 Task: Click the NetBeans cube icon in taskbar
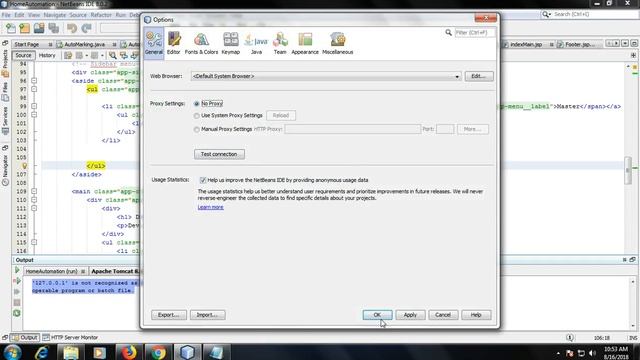pos(187,352)
